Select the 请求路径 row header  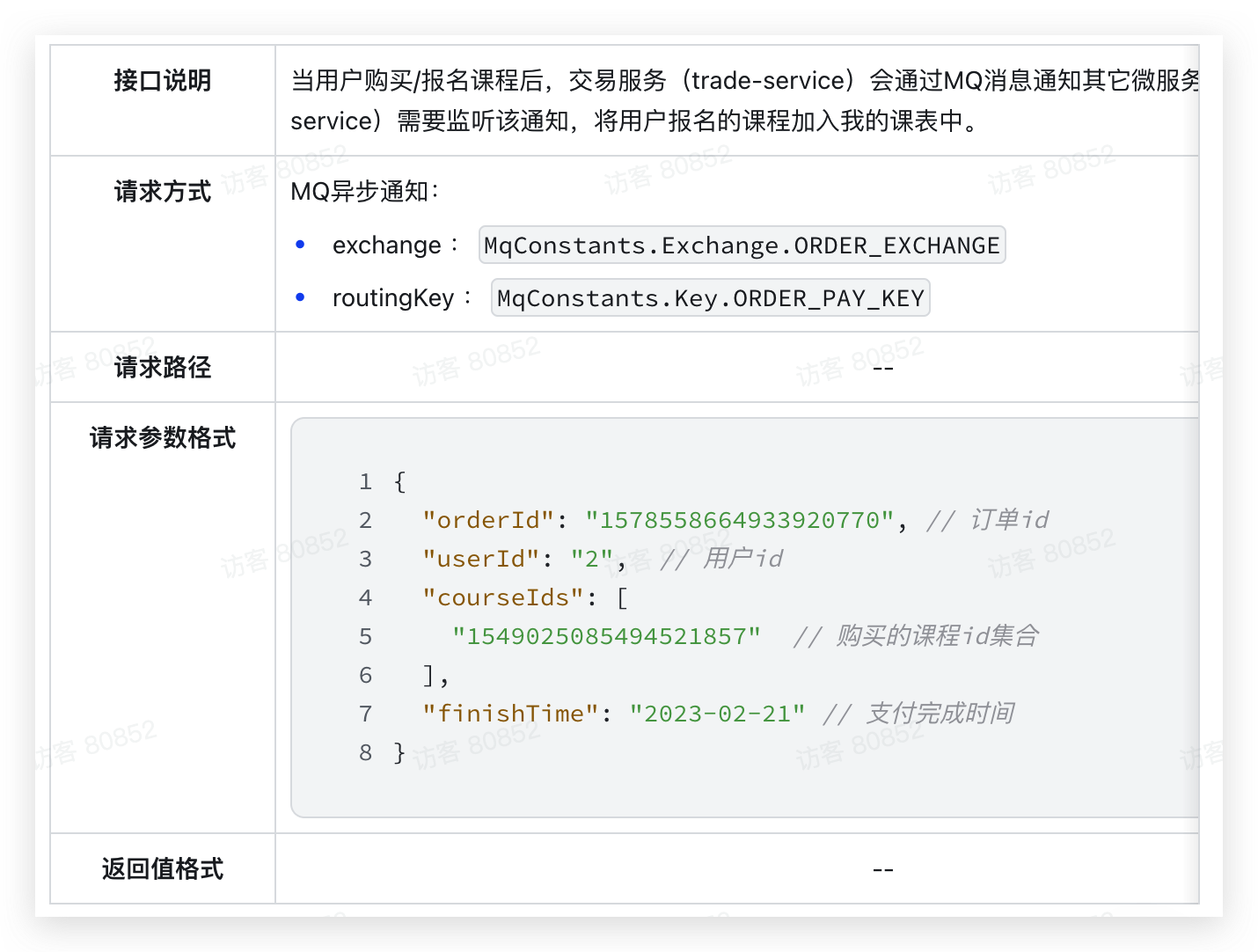tap(163, 367)
